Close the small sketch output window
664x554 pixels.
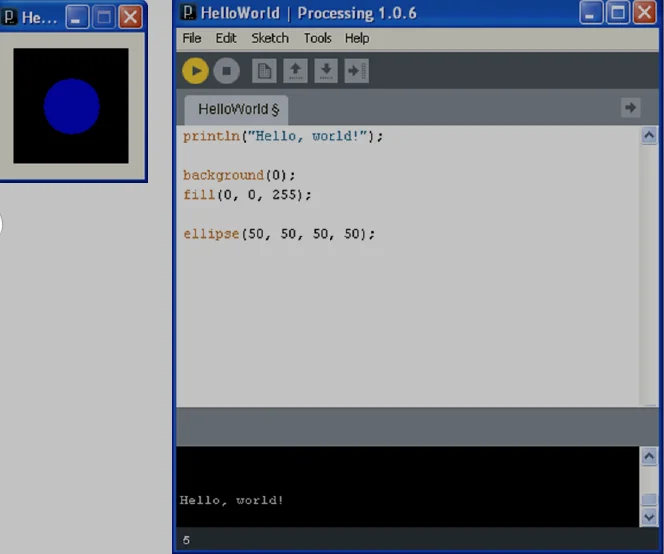(130, 17)
